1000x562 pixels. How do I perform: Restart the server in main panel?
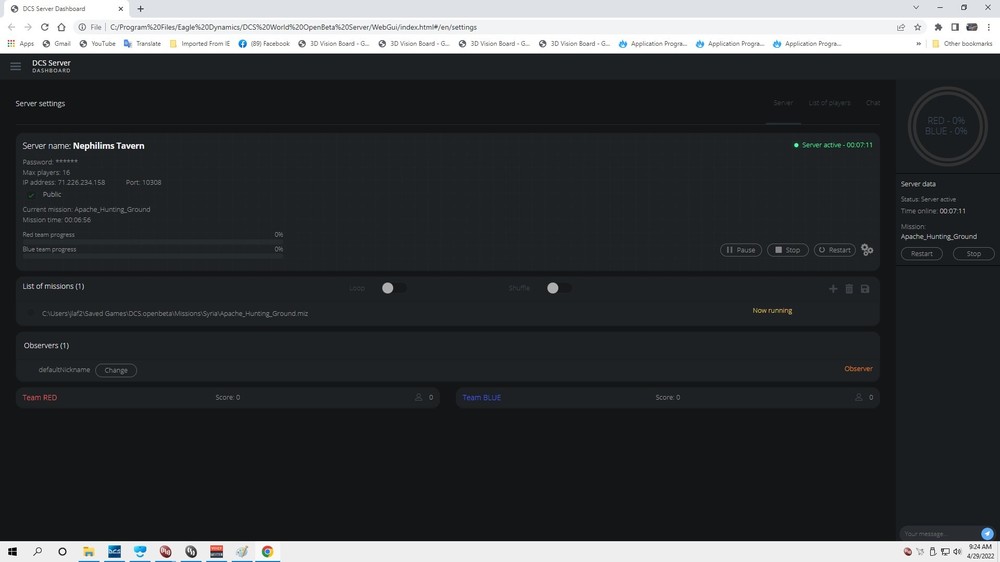[834, 250]
